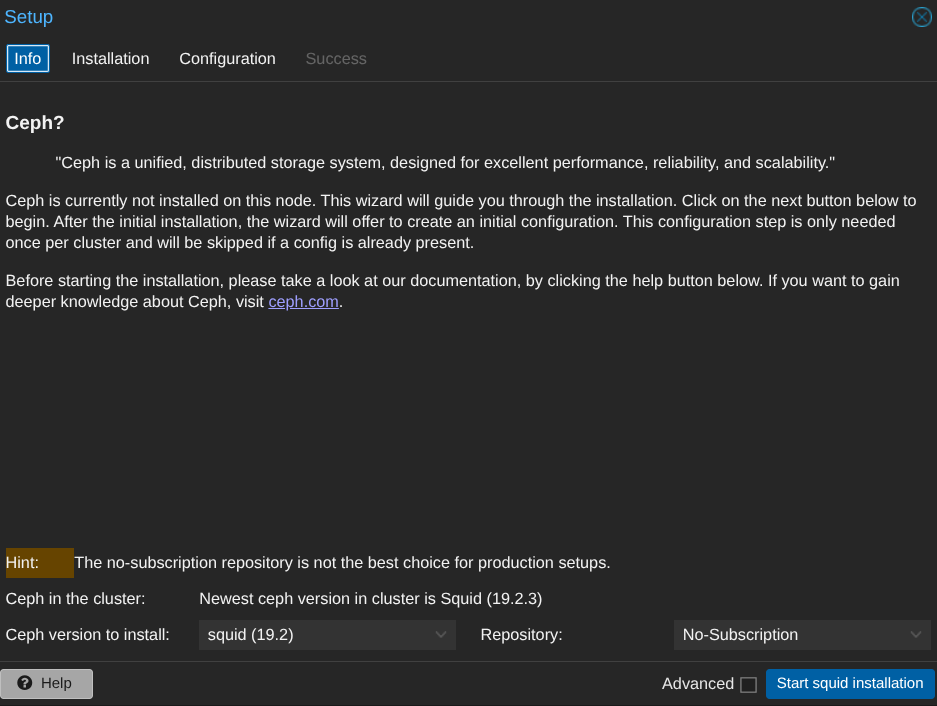Select the greyed-out Success tab
This screenshot has height=706, width=937.
coord(336,59)
